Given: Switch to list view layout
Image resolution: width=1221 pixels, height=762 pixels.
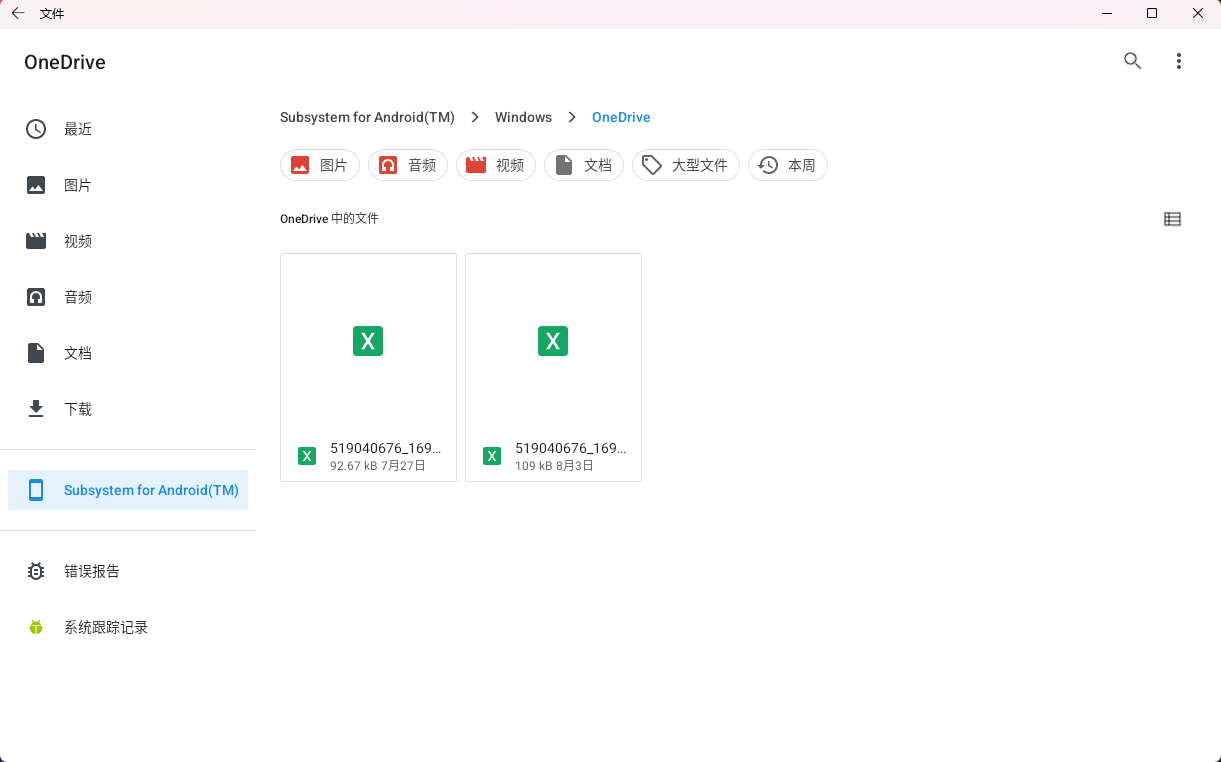Looking at the screenshot, I should pos(1172,219).
